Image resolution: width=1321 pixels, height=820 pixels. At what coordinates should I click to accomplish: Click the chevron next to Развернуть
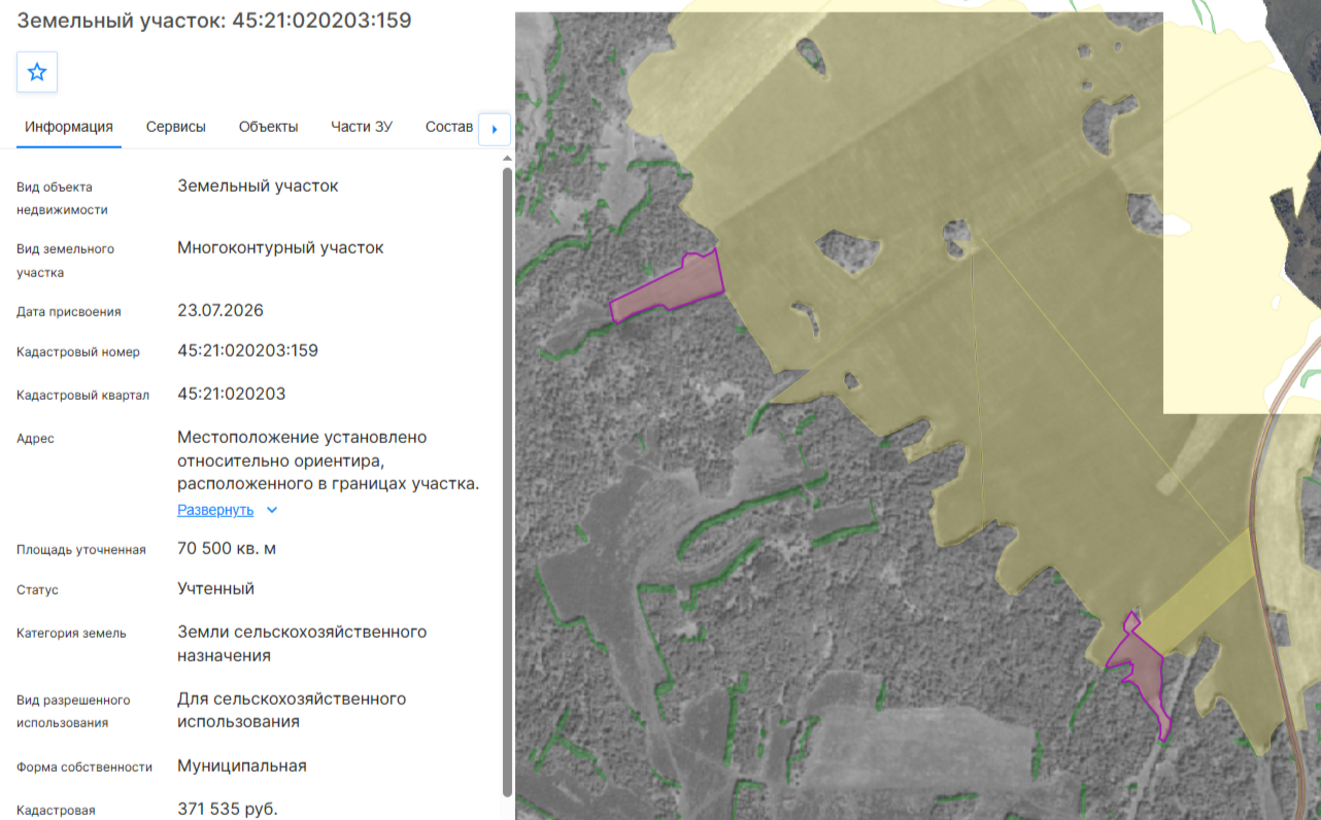[x=271, y=510]
